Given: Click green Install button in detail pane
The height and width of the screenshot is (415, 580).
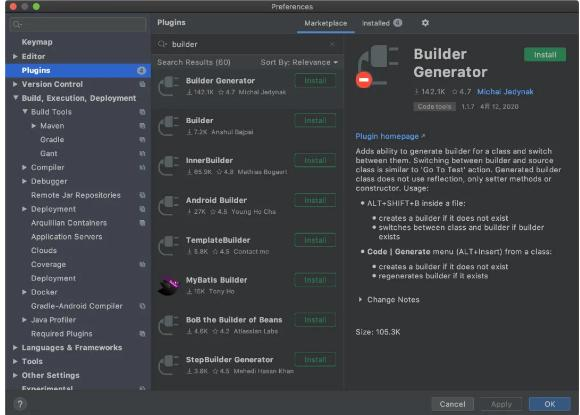Looking at the screenshot, I should 545,55.
